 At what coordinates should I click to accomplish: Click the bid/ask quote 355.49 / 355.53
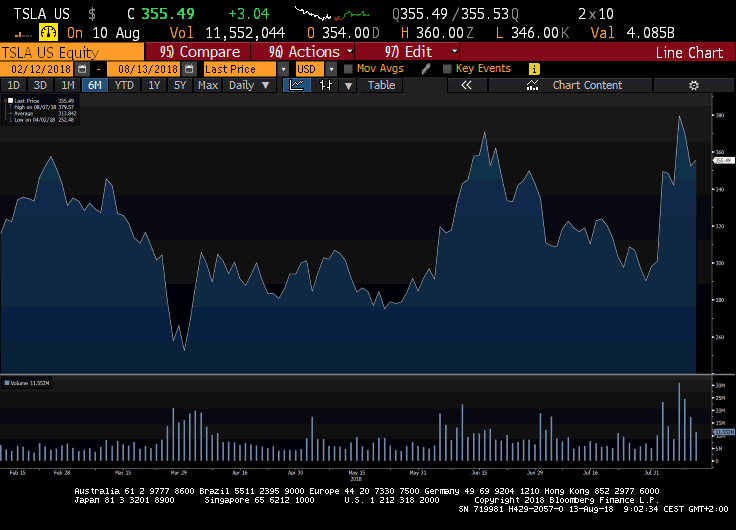(x=454, y=14)
